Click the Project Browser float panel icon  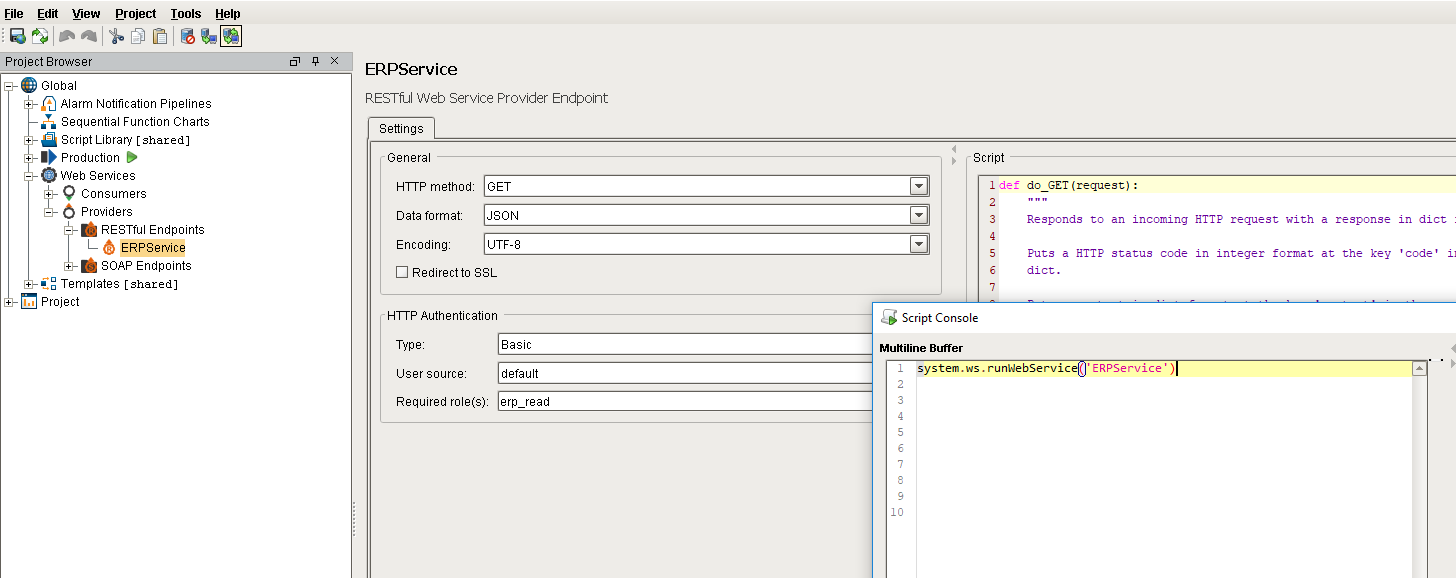click(295, 61)
